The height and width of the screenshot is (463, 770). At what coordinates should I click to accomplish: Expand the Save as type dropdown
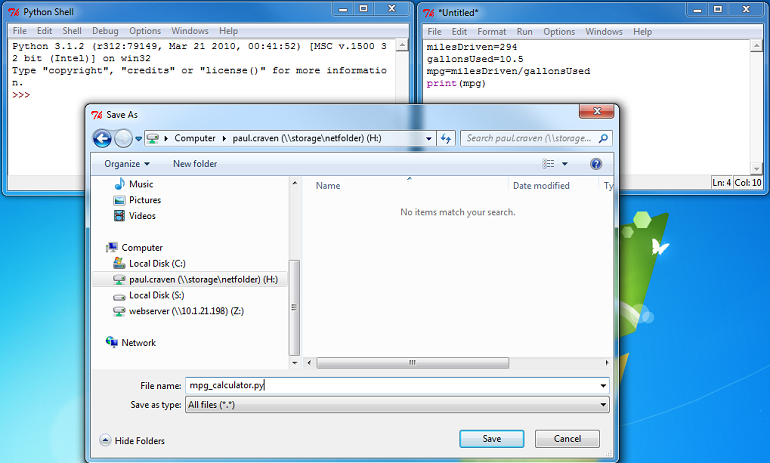[603, 404]
